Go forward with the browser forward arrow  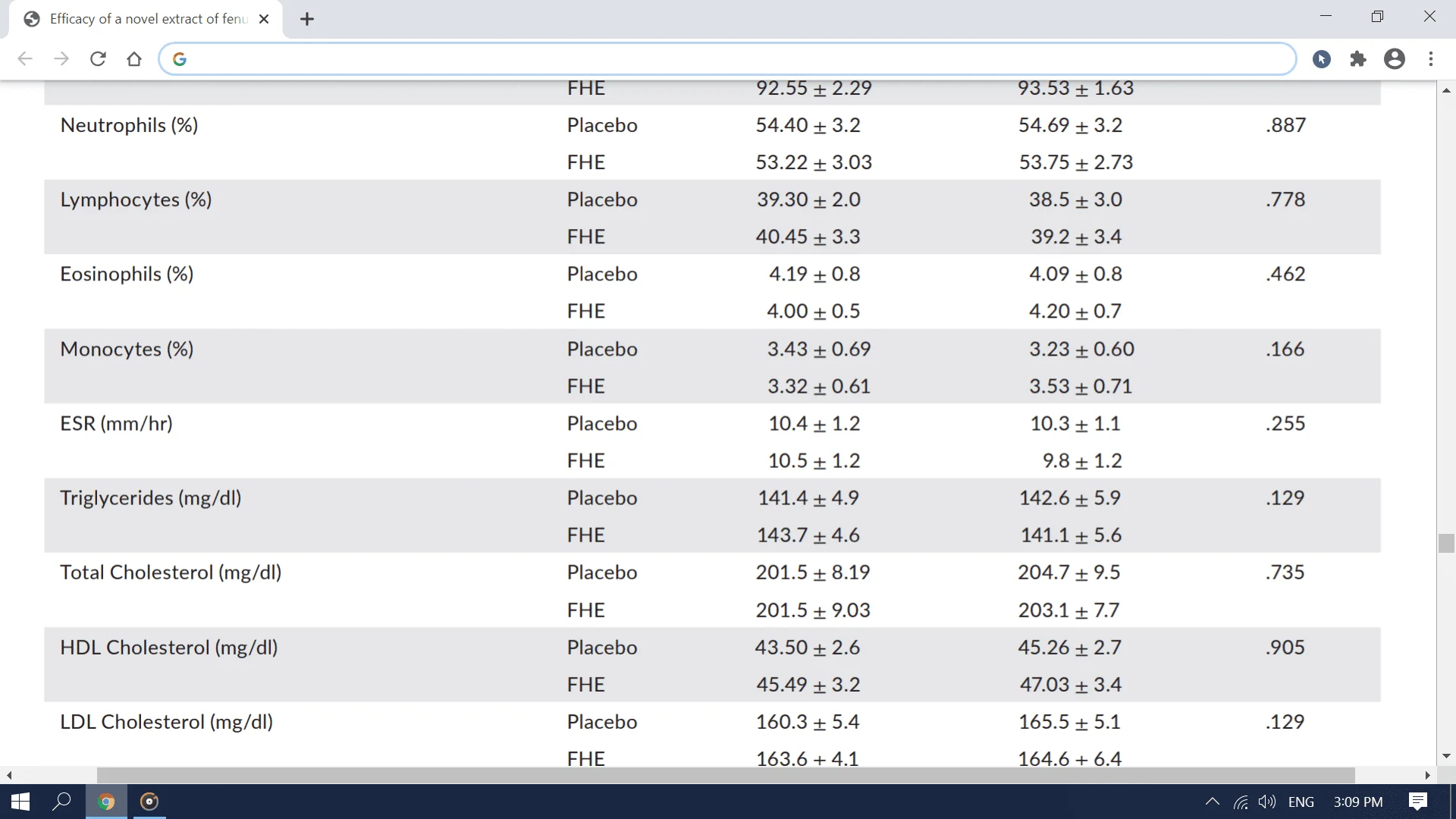point(61,59)
